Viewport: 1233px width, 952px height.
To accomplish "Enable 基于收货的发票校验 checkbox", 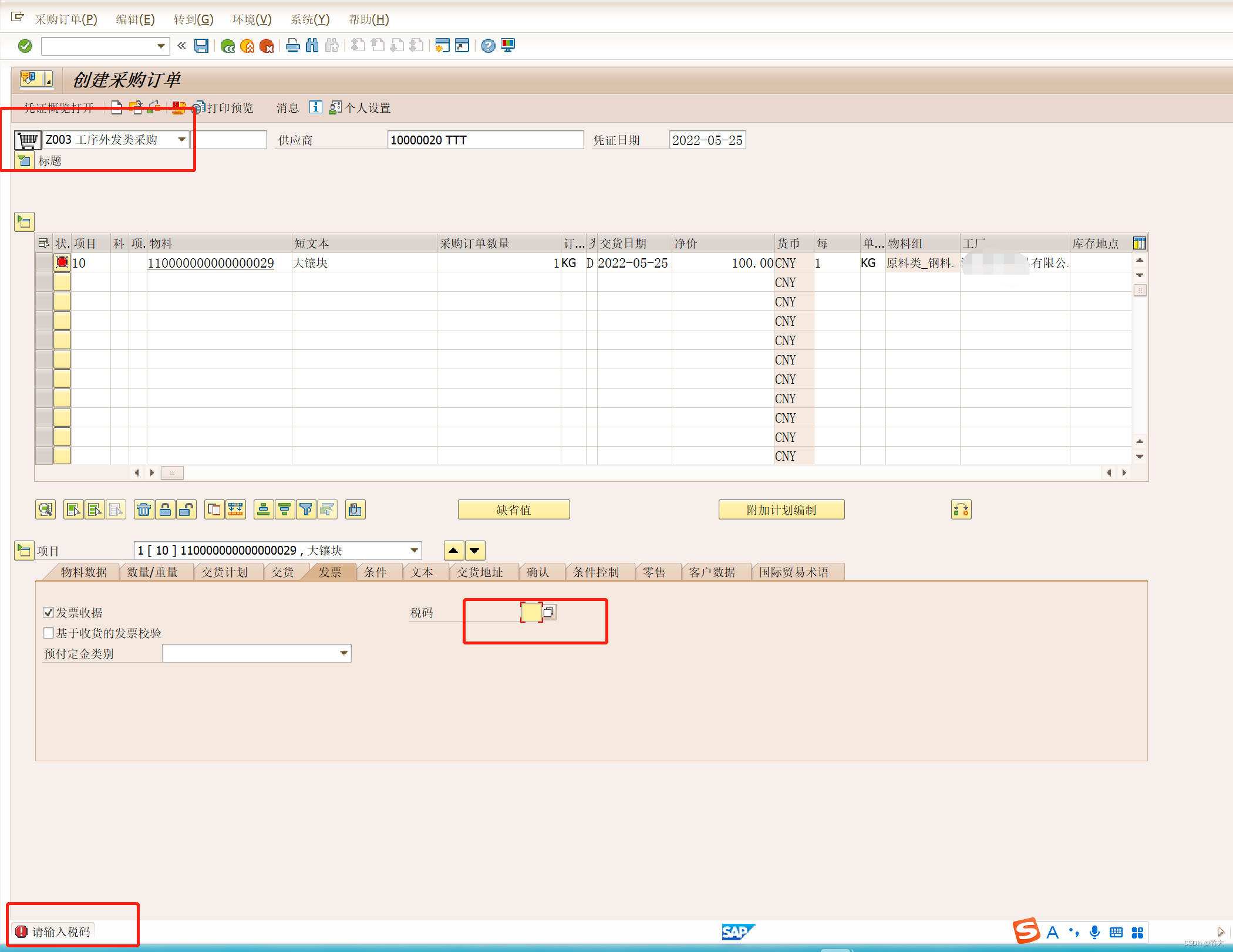I will point(48,633).
